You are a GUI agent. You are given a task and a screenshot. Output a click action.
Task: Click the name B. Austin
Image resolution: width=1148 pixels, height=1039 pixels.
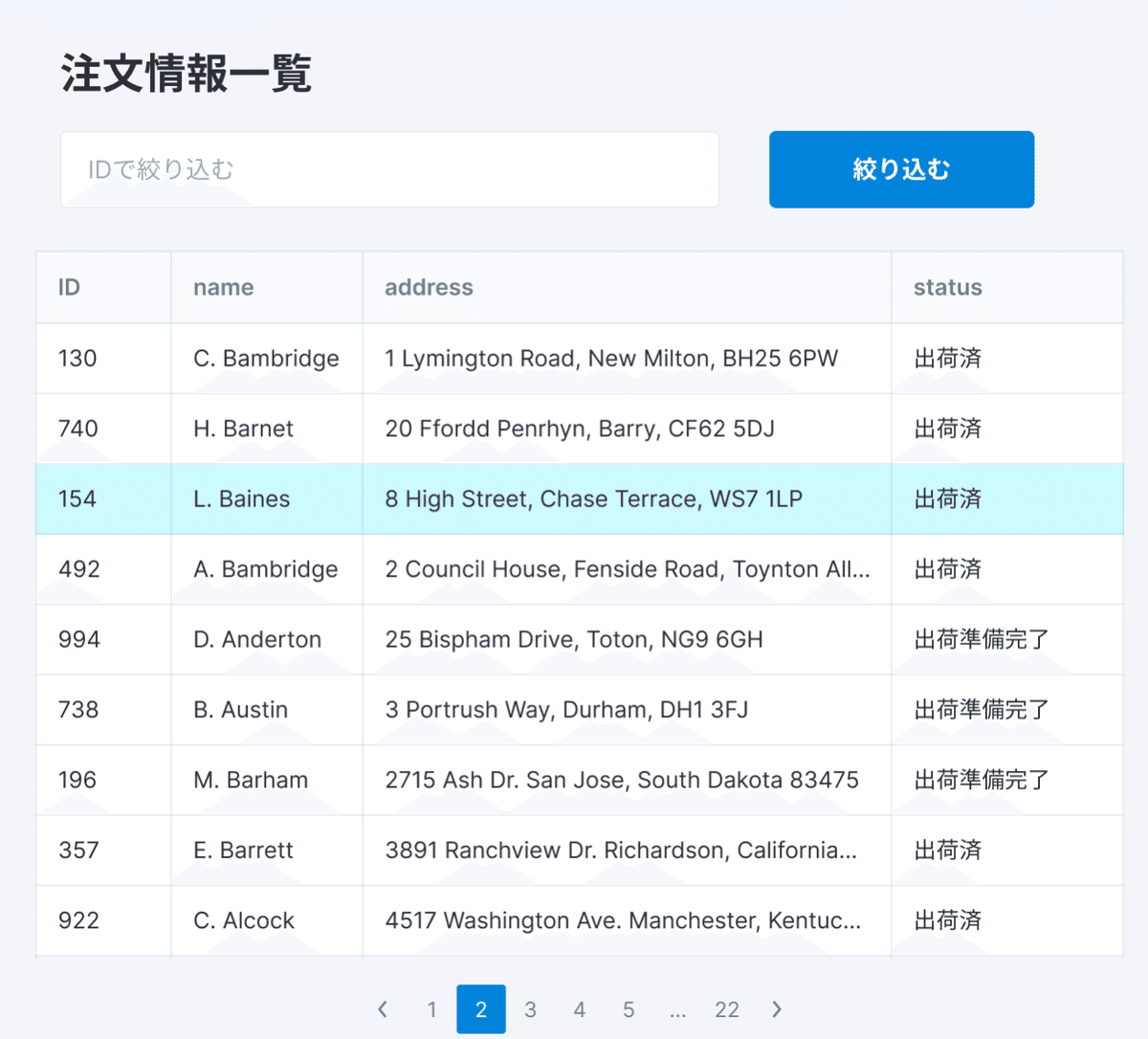coord(240,710)
